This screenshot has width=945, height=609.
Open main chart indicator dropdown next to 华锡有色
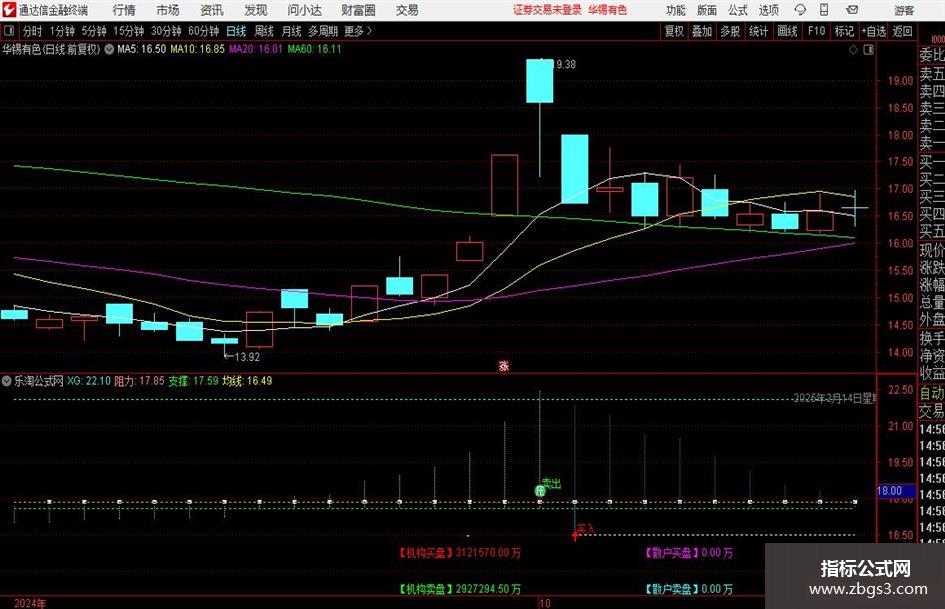[x=109, y=49]
